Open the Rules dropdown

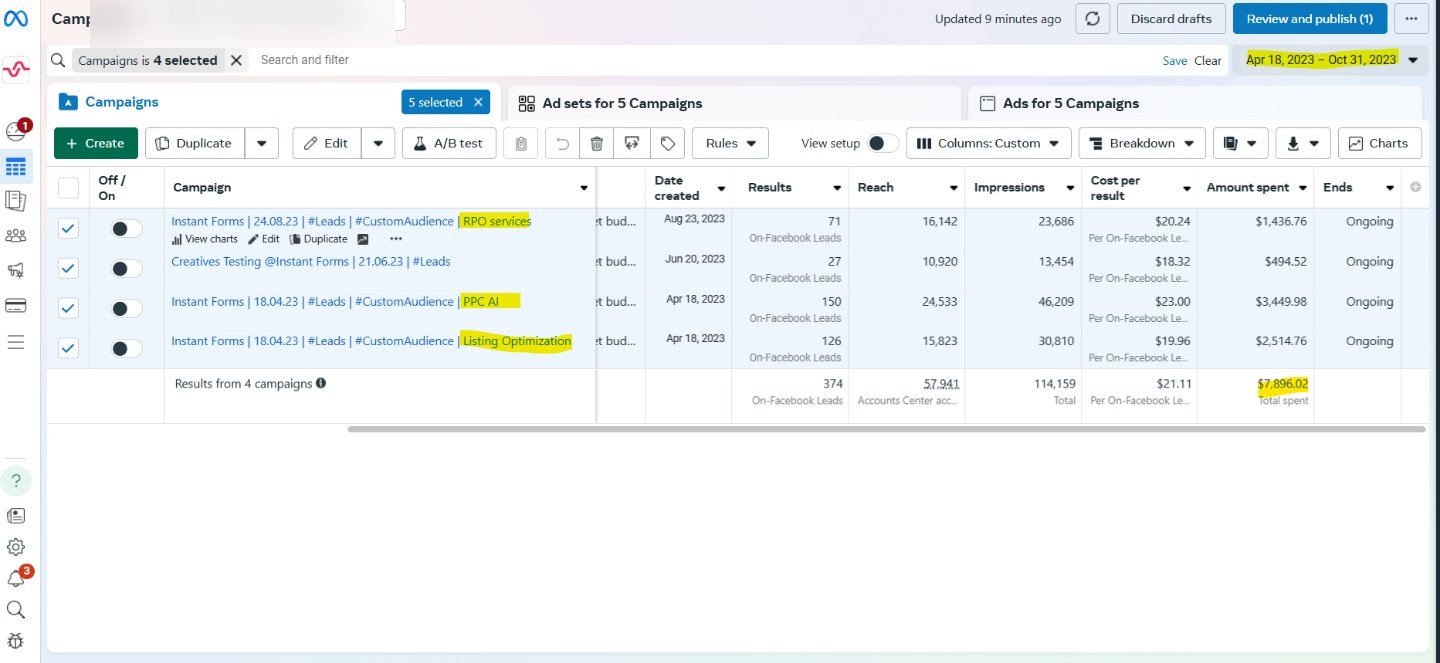pyautogui.click(x=730, y=143)
